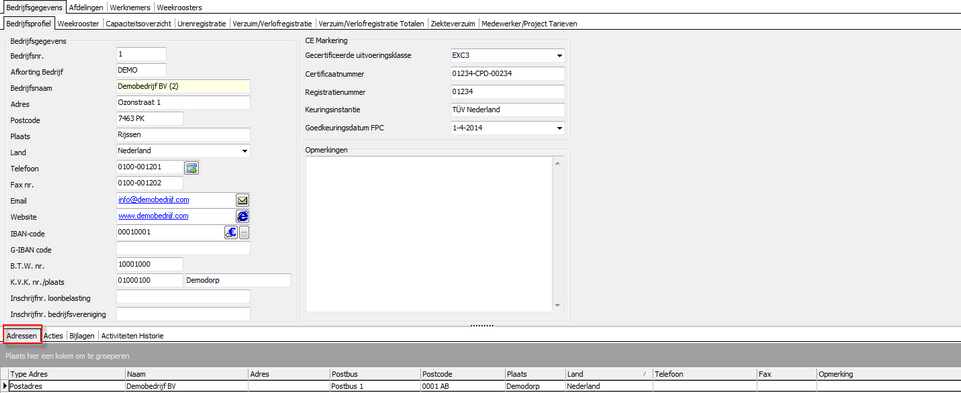Click the row indicator arrow for Postadres
This screenshot has width=961, height=393.
click(5, 386)
